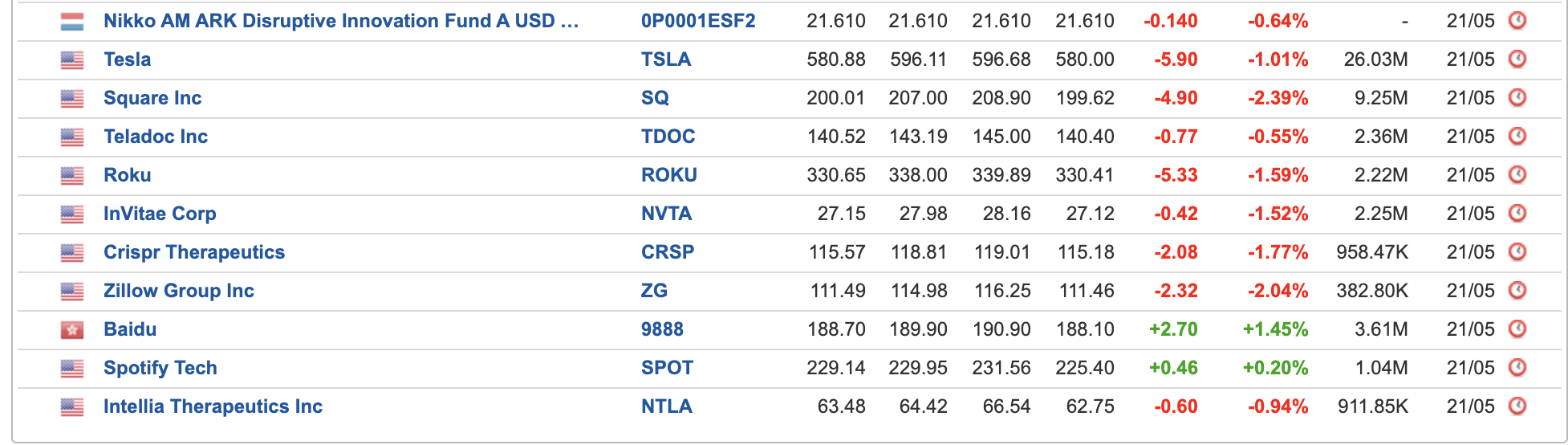Open the Zillow Group Inc link

179,291
